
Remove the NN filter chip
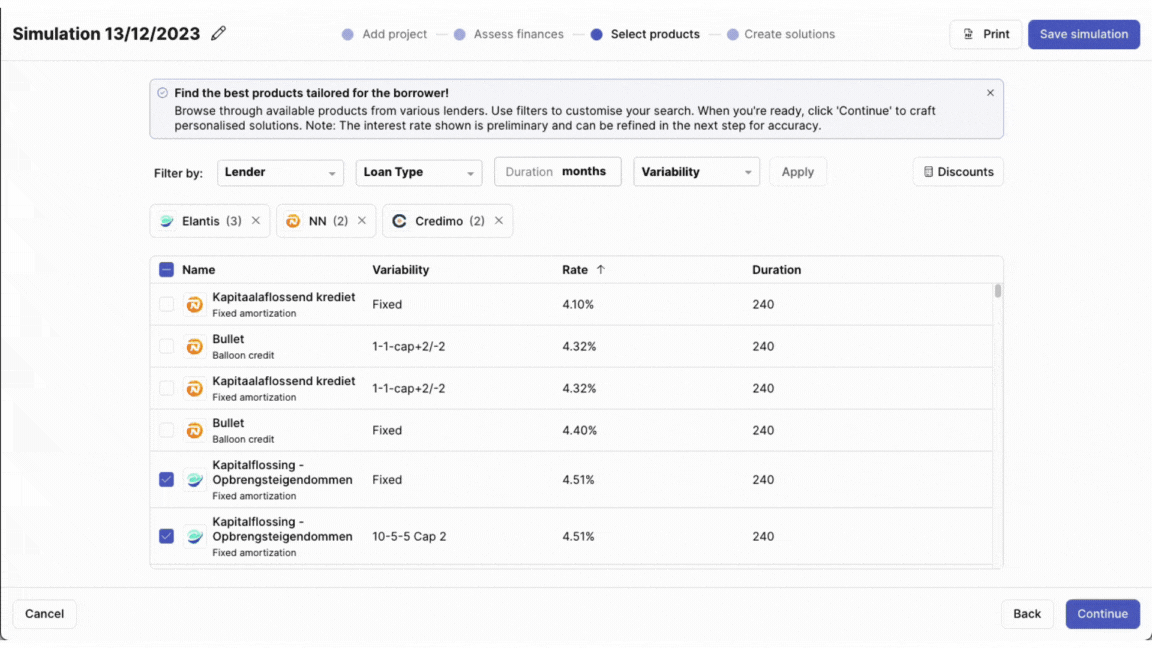pyautogui.click(x=361, y=220)
